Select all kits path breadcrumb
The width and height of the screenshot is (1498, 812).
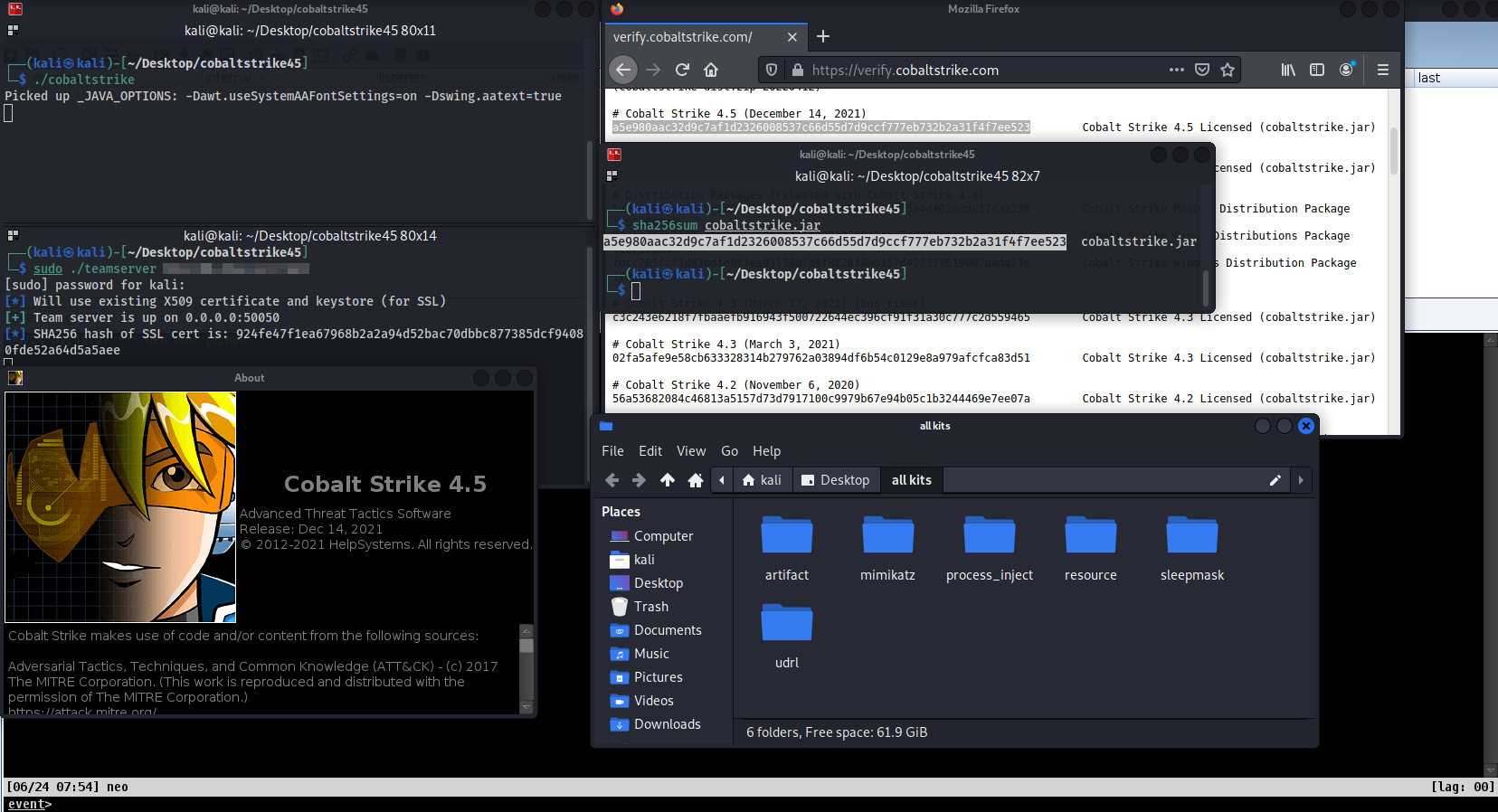click(x=911, y=480)
